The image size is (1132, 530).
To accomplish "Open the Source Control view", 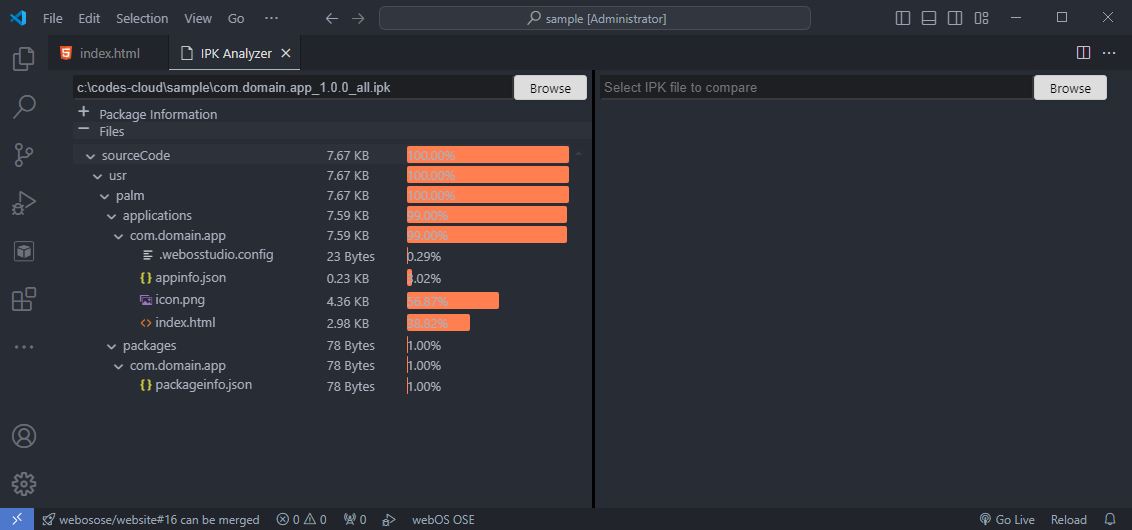I will tap(24, 155).
